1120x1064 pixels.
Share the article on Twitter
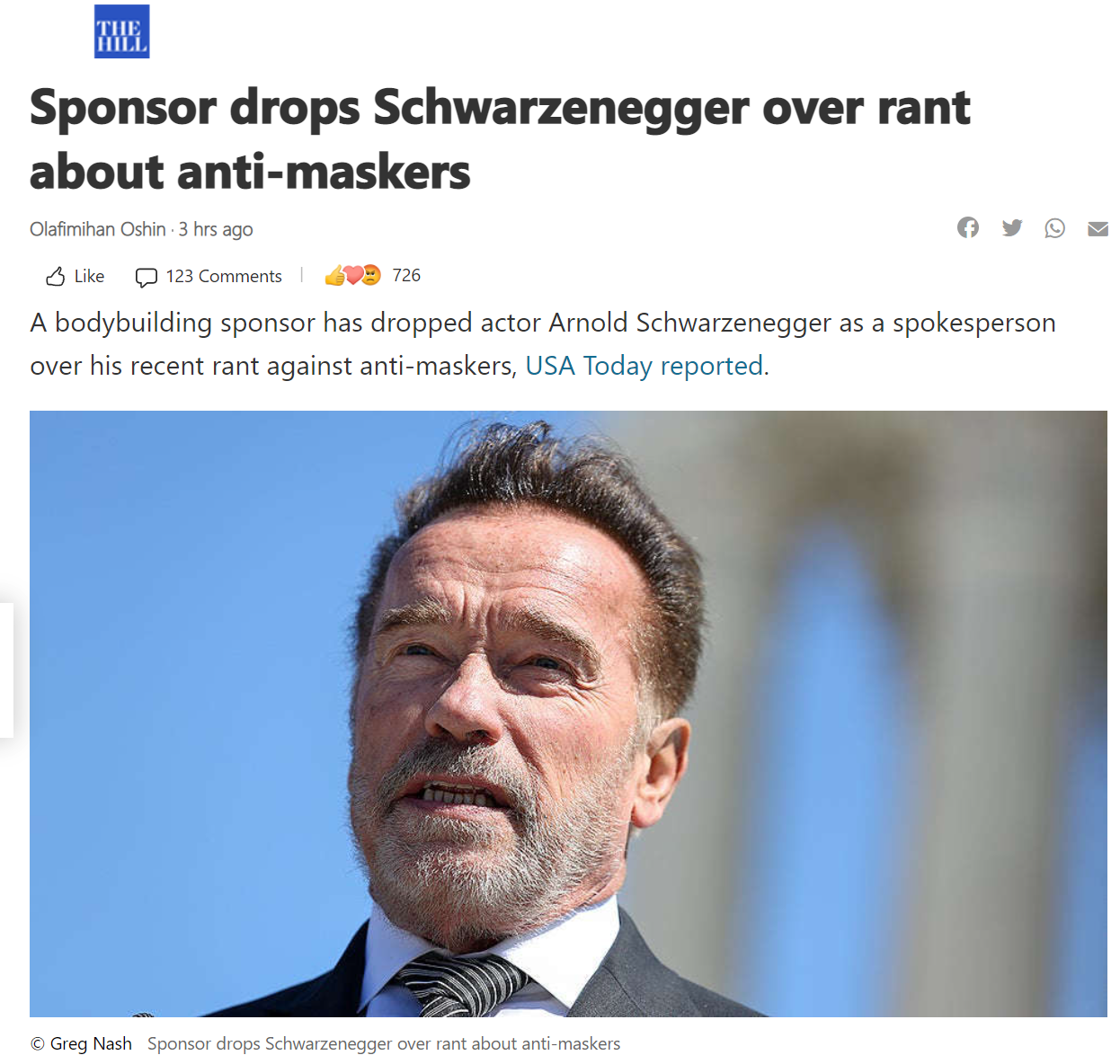point(1012,228)
